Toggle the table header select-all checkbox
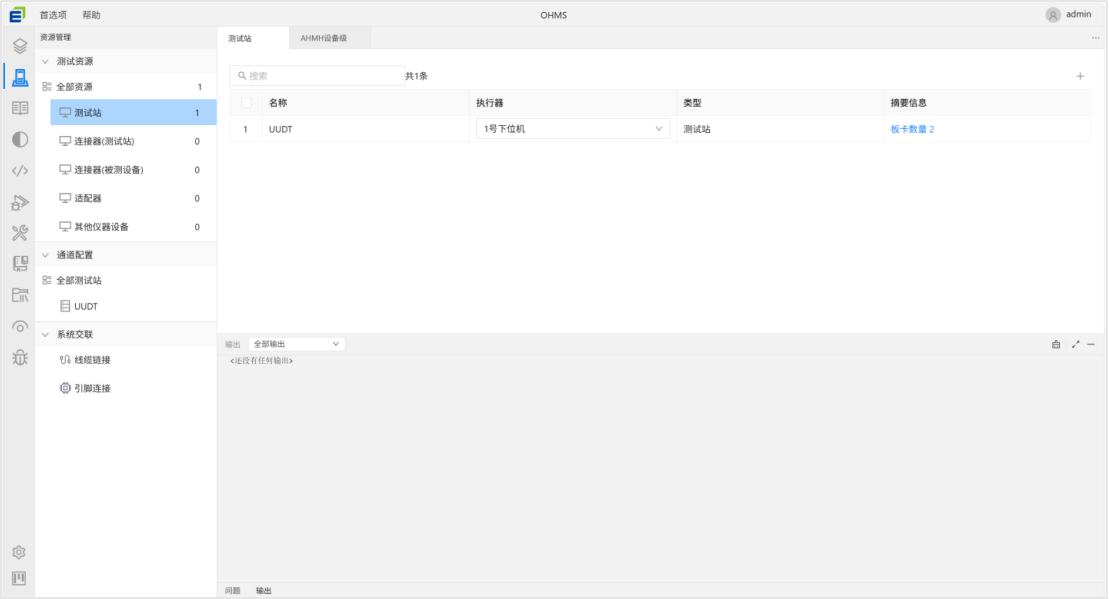 [246, 103]
